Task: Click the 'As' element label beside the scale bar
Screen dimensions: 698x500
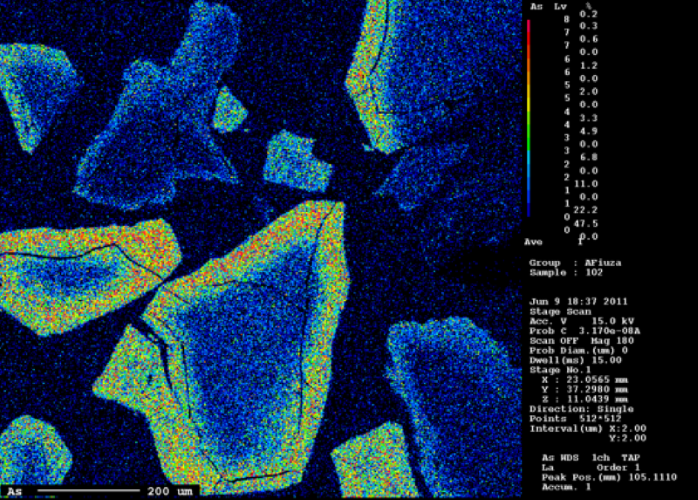Action: click(x=15, y=491)
